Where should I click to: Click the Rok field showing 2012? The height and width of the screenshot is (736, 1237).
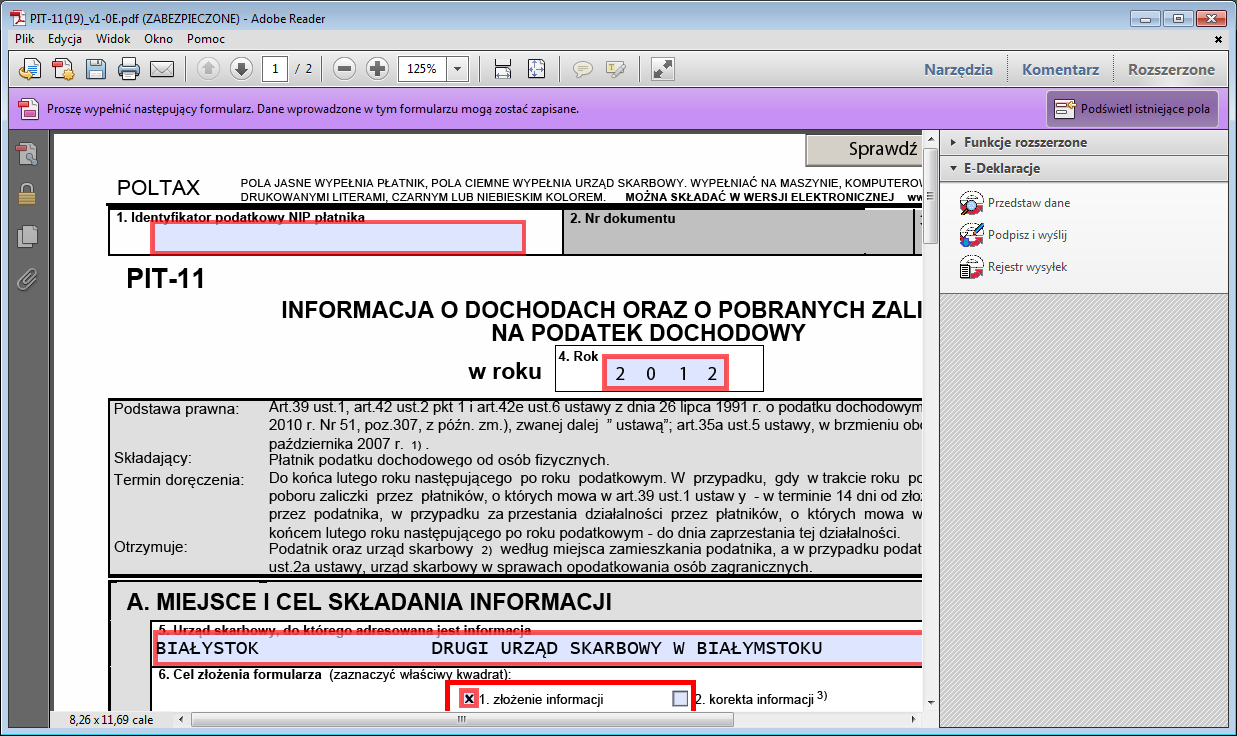pos(666,374)
